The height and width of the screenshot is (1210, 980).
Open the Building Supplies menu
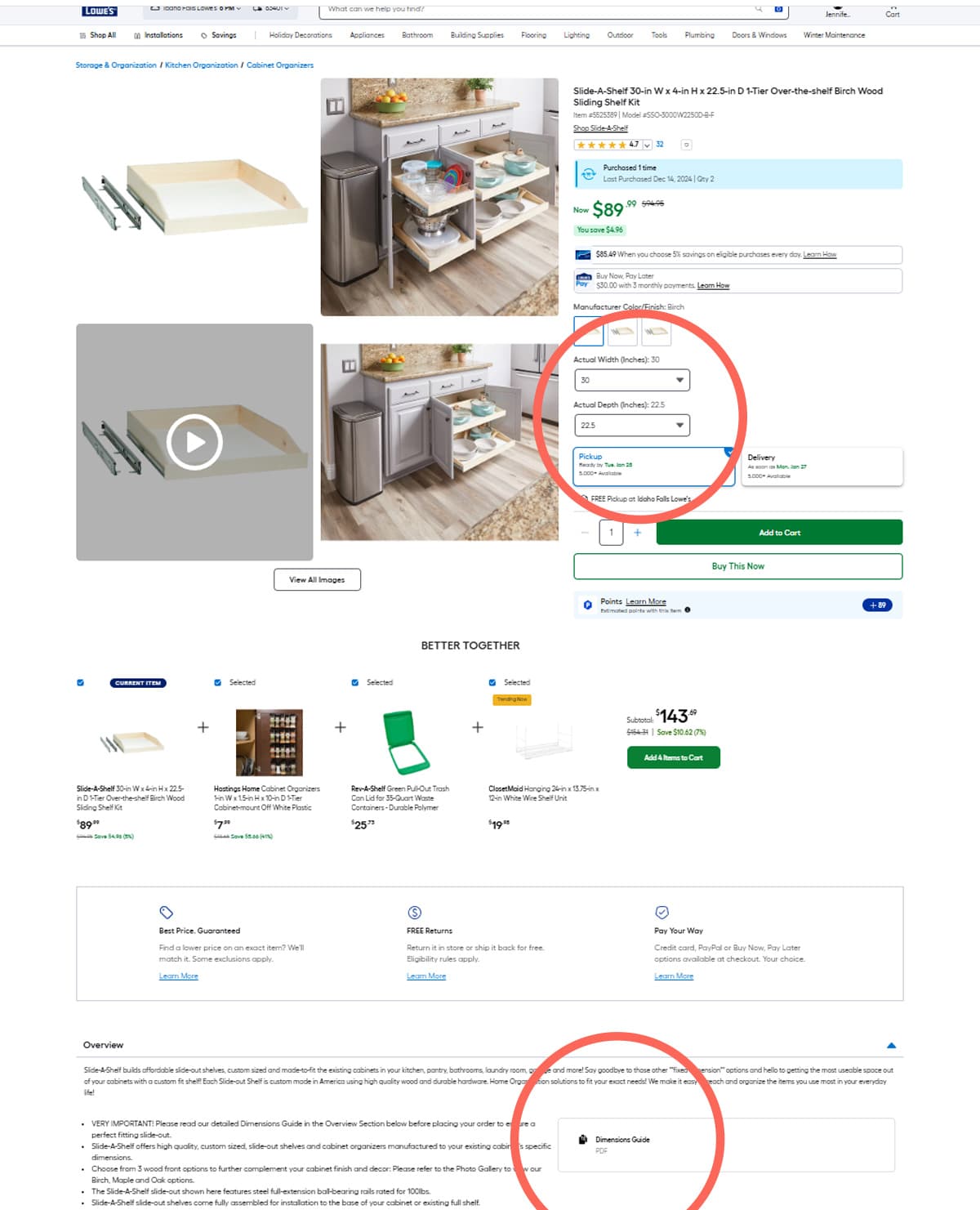pos(477,35)
